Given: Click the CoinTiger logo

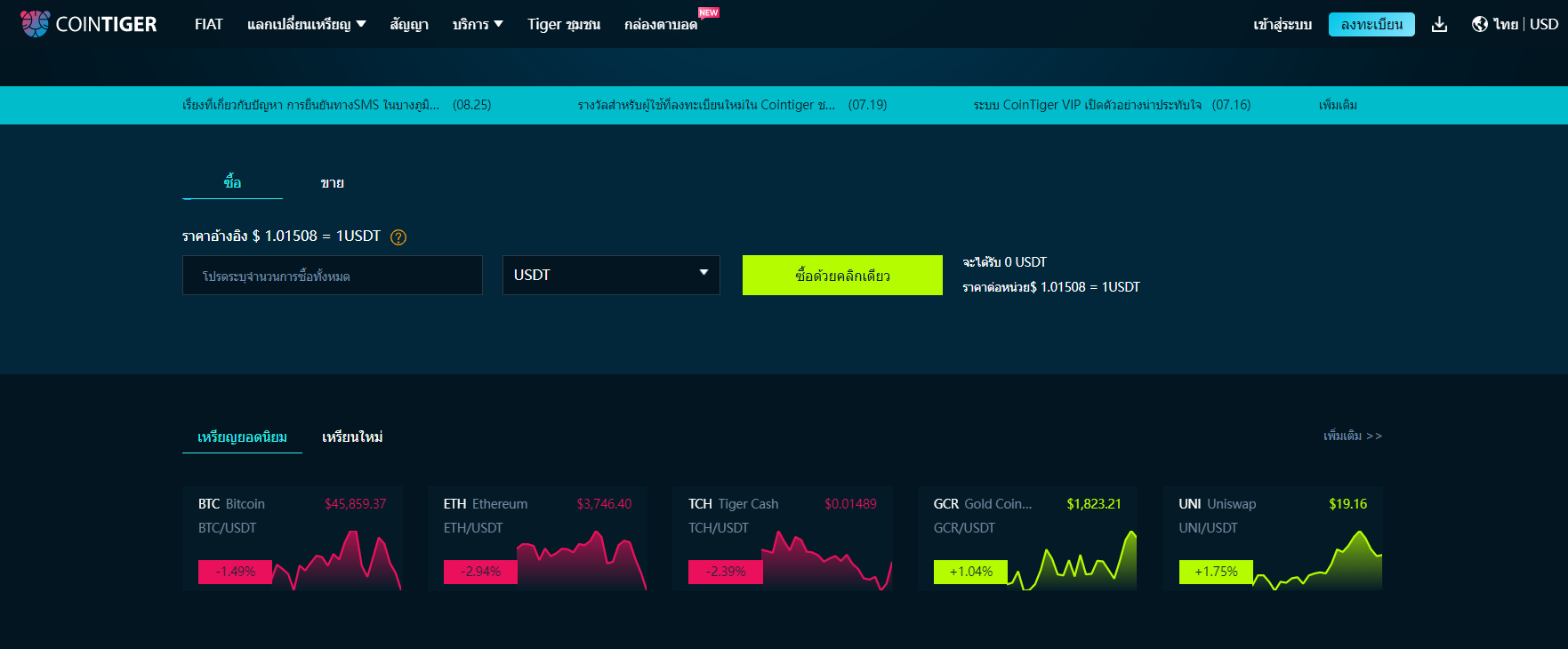Looking at the screenshot, I should pos(88,24).
